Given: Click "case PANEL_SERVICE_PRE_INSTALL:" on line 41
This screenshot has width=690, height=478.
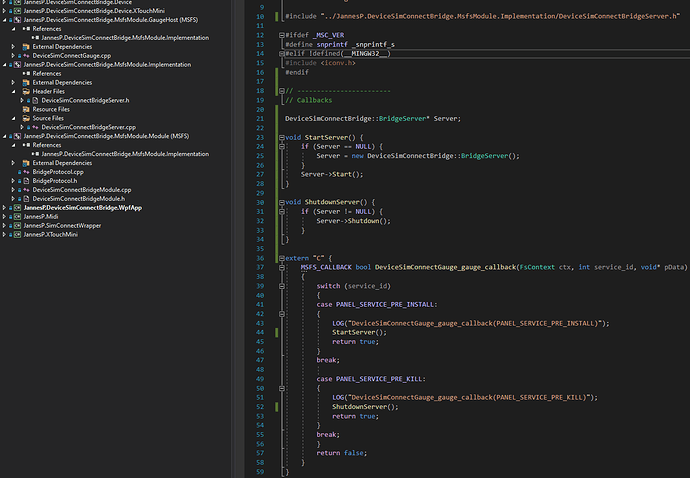Looking at the screenshot, I should (377, 305).
